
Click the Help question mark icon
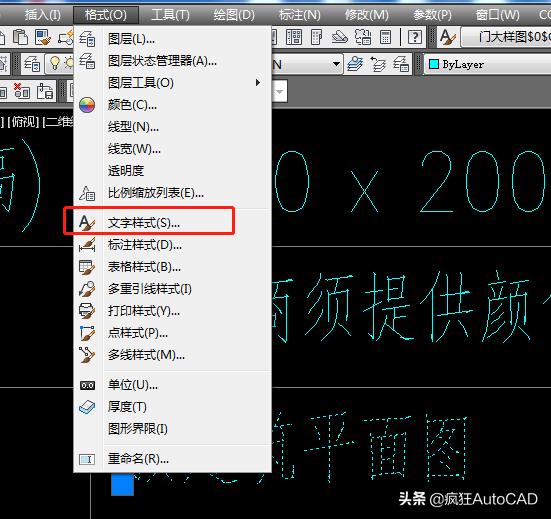pyautogui.click(x=415, y=37)
